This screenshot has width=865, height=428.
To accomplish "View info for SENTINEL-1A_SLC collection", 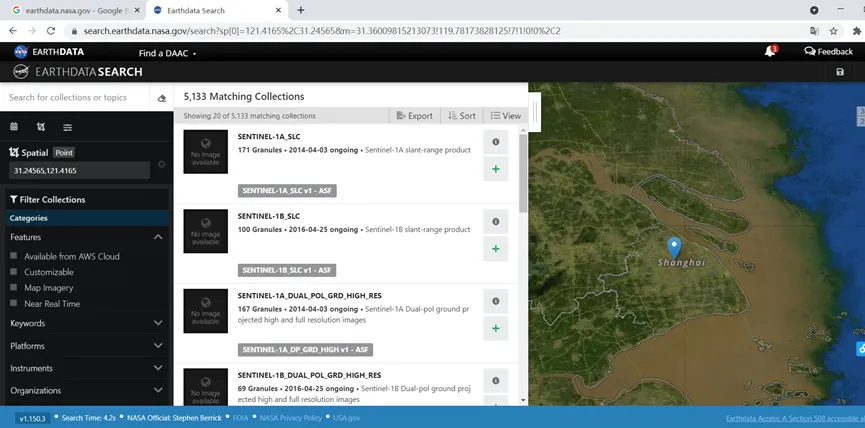I will pos(495,142).
